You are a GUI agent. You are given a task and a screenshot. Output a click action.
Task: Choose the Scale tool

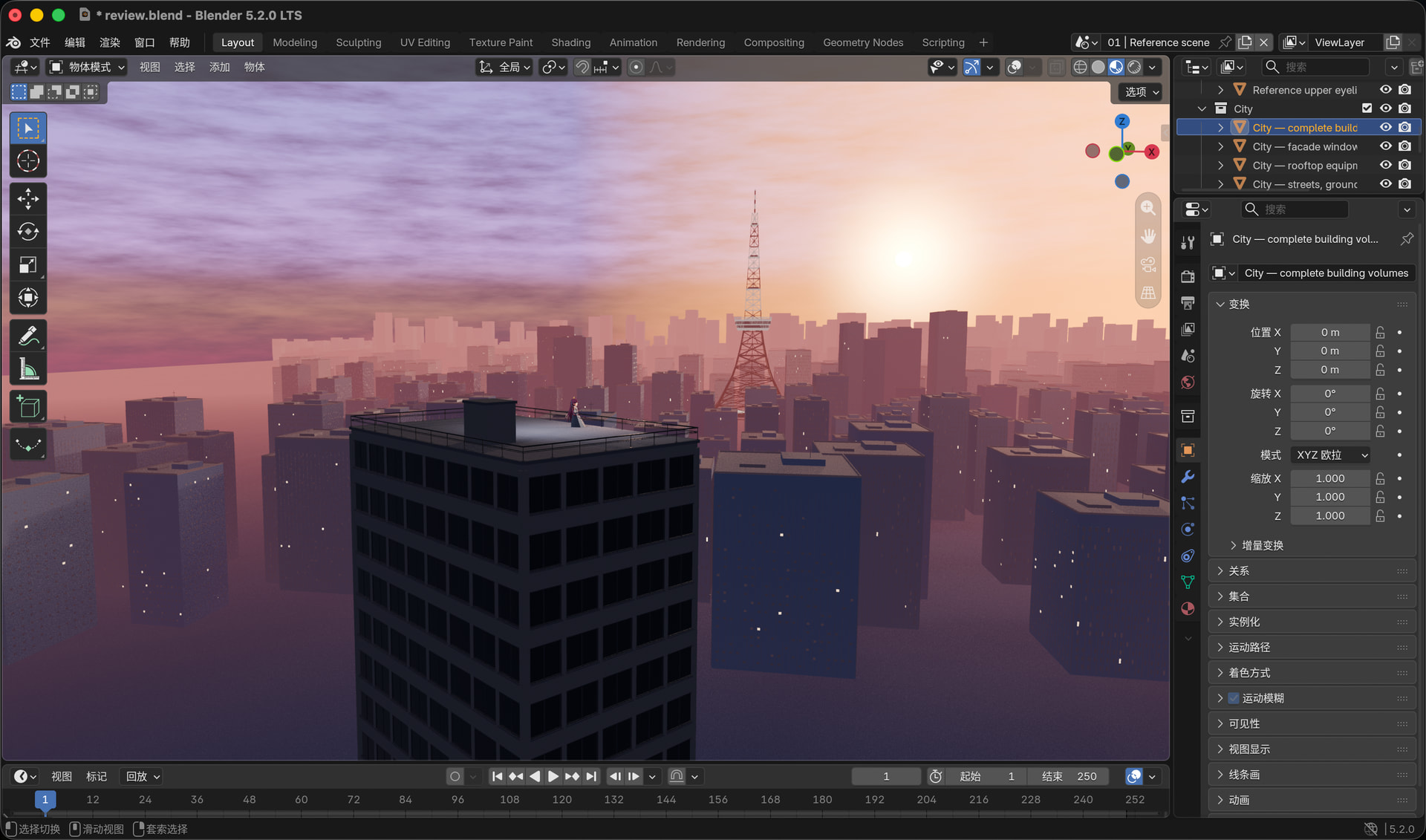click(28, 265)
